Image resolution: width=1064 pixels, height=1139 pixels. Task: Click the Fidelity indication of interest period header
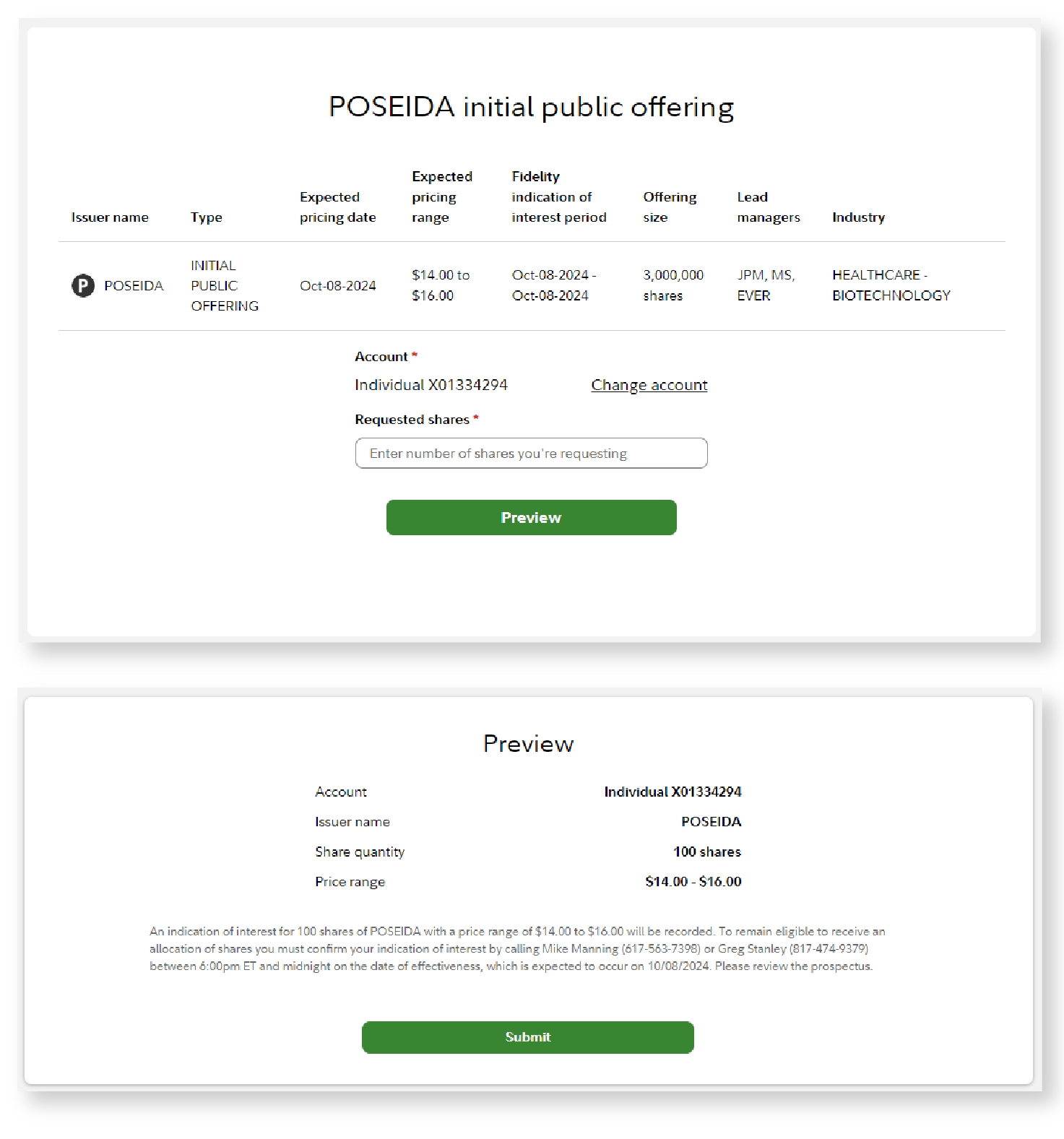[558, 197]
